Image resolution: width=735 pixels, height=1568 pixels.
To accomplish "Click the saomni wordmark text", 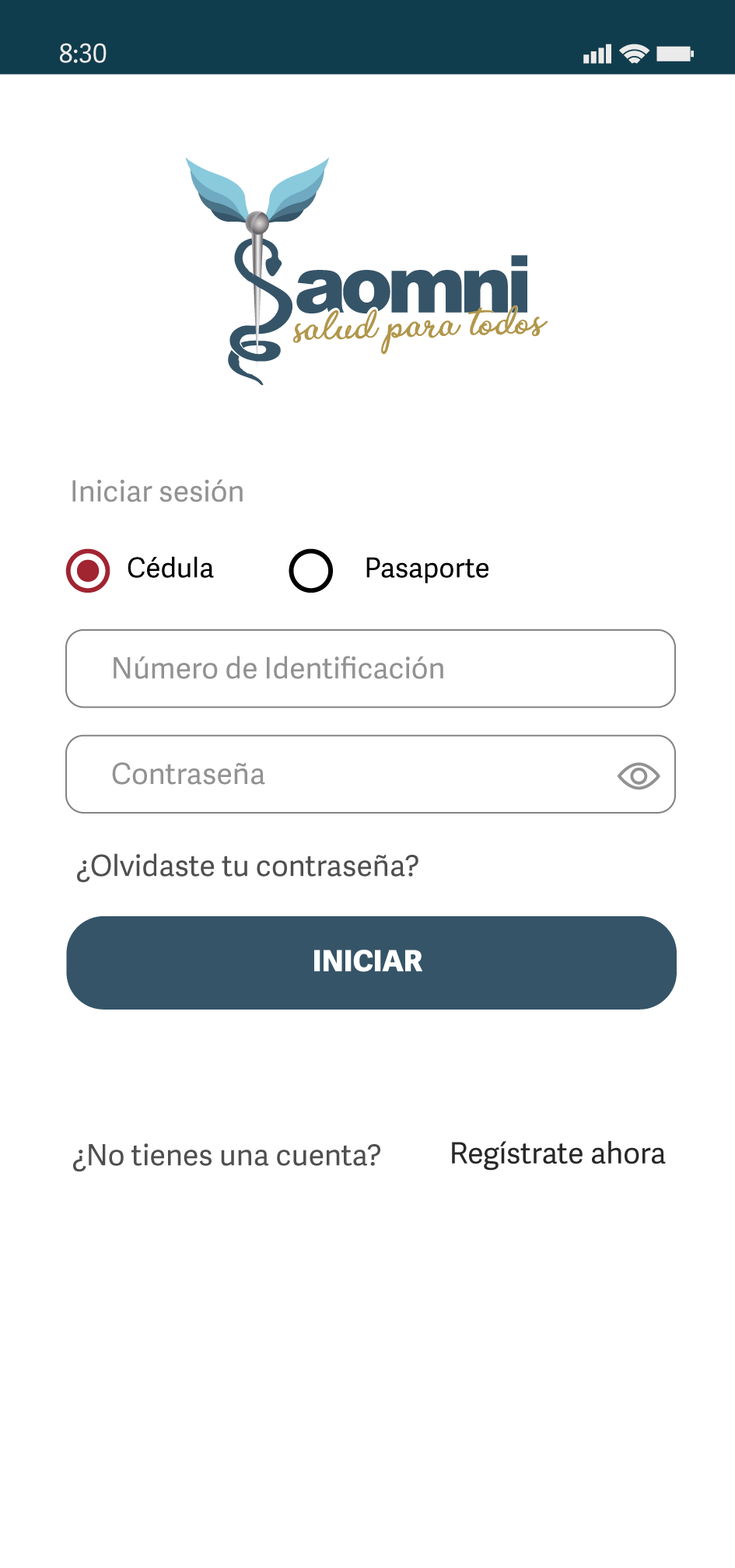I will pos(412,286).
